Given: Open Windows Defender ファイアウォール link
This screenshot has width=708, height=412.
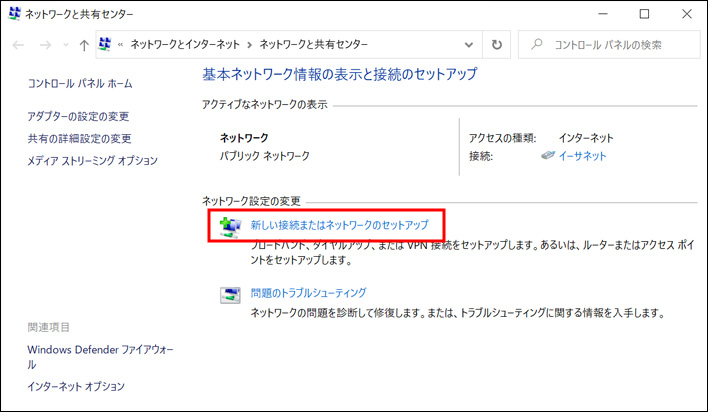Looking at the screenshot, I should 87,350.
